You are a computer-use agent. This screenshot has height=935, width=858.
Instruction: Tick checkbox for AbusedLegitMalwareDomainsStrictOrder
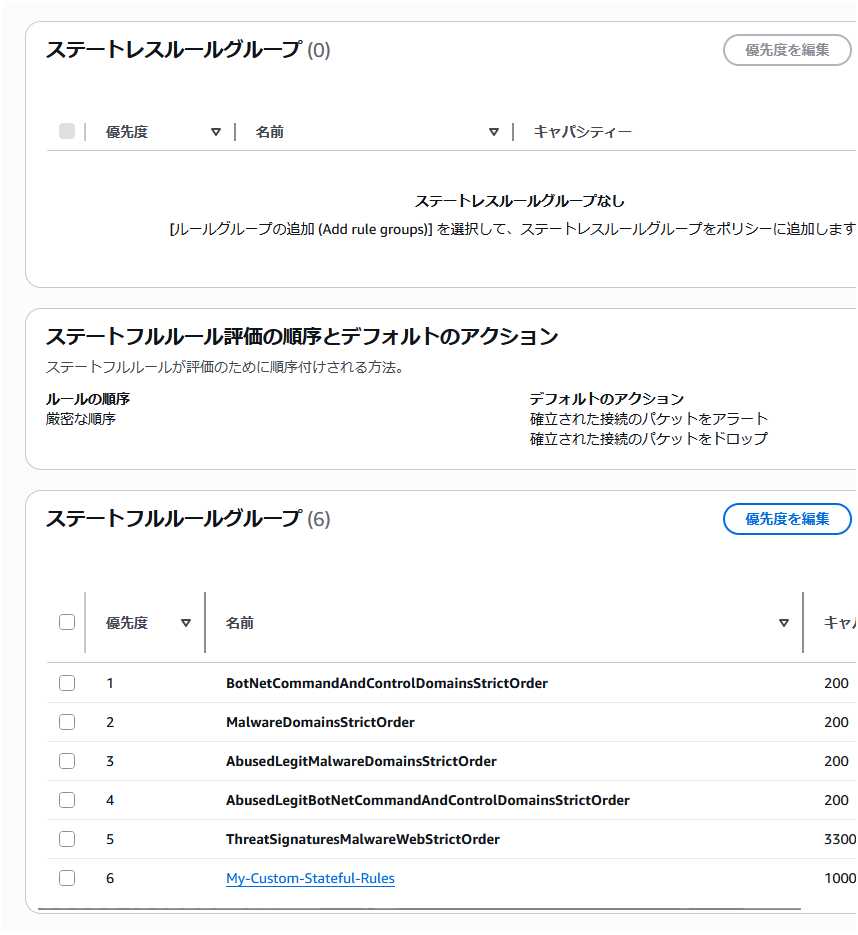(67, 761)
